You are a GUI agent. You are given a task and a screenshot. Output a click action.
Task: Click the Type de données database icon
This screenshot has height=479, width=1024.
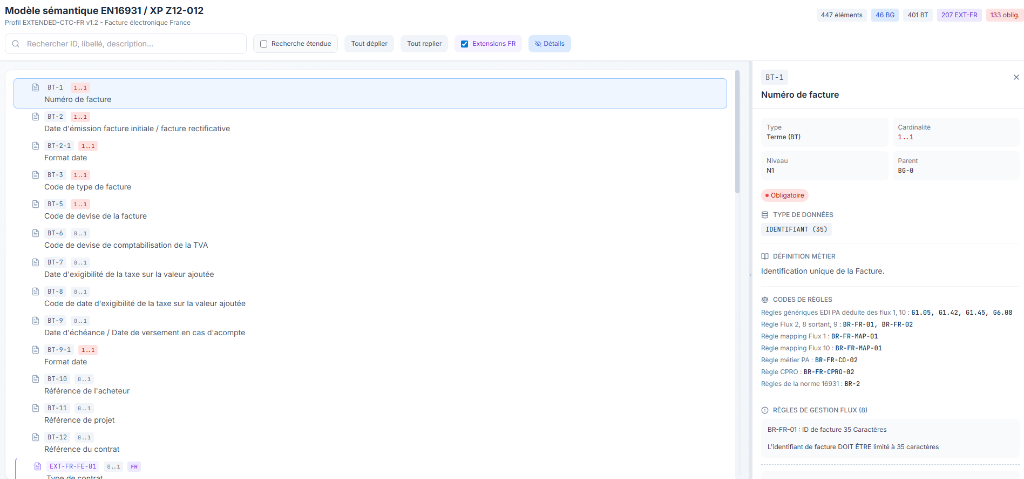[x=765, y=214]
